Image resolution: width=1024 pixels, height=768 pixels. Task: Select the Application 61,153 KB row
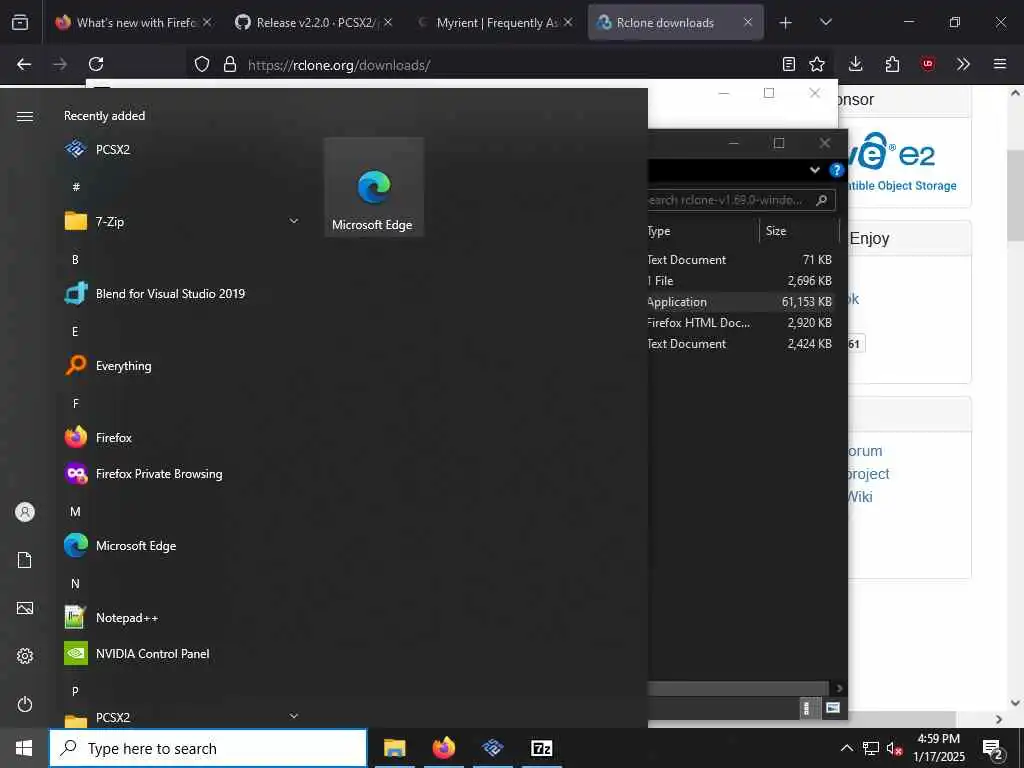[x=740, y=302]
